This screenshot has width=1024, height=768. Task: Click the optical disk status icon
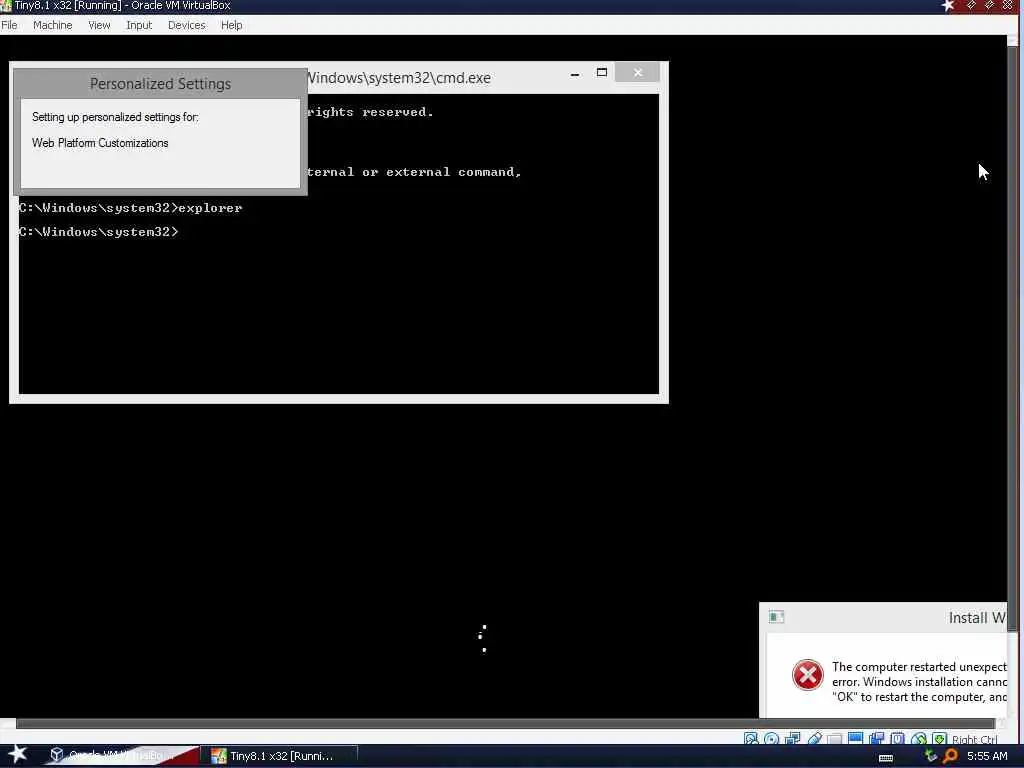coord(771,739)
